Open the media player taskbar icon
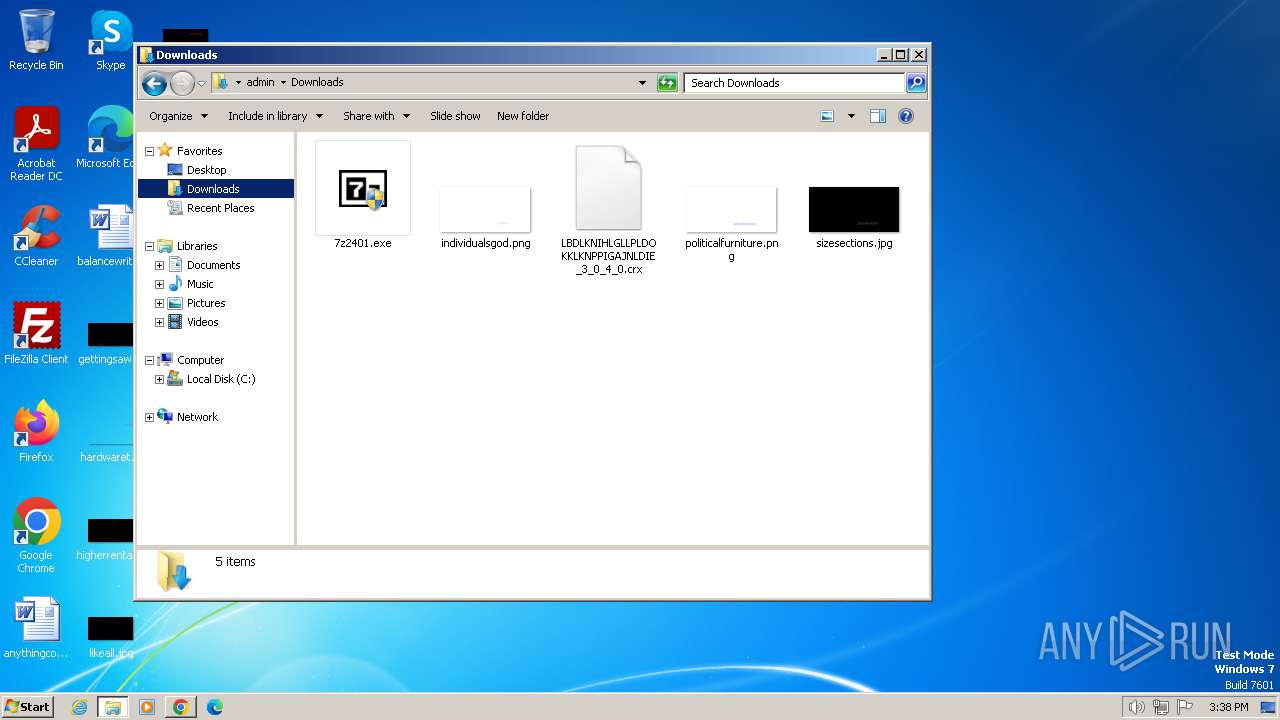 tap(147, 707)
